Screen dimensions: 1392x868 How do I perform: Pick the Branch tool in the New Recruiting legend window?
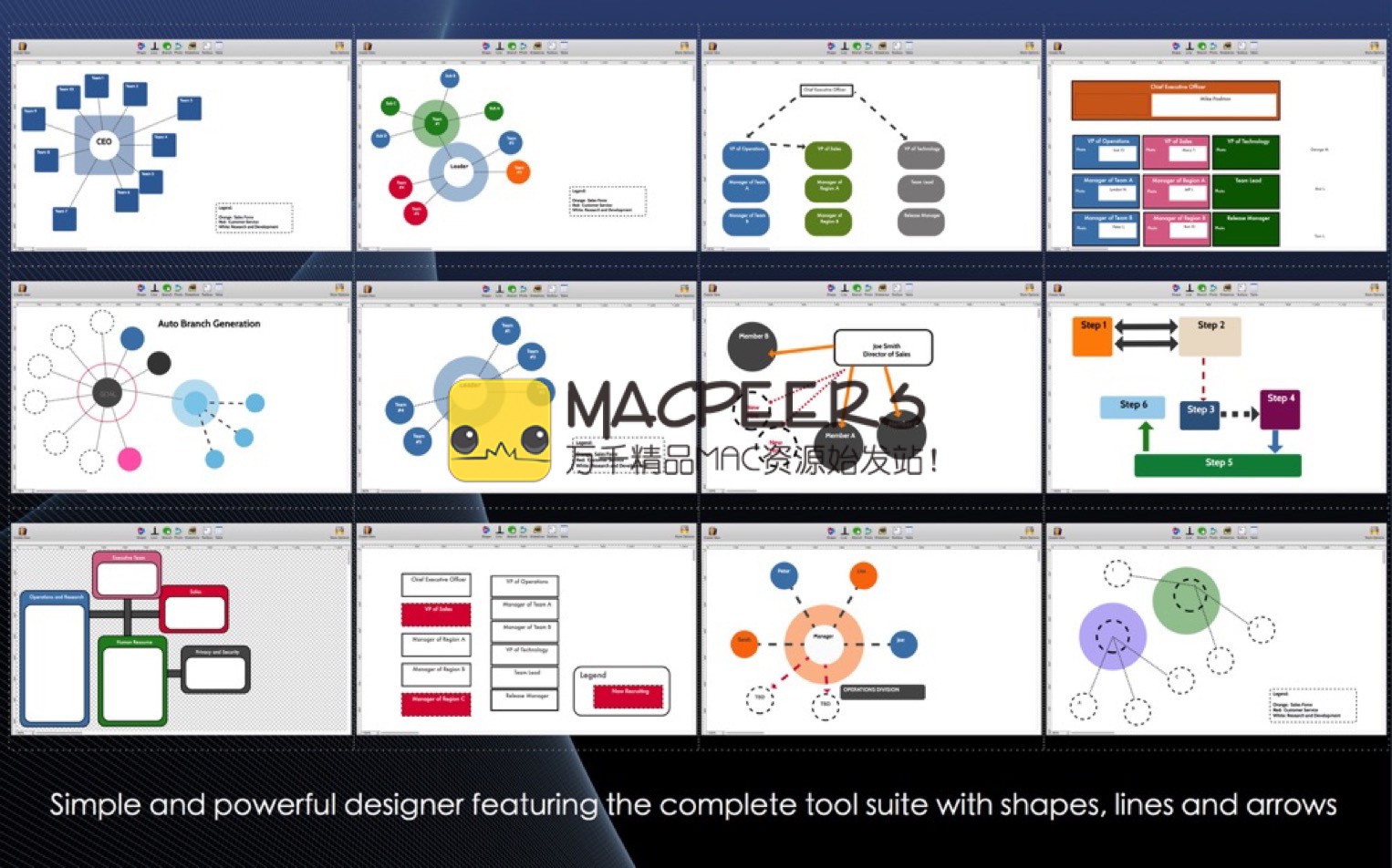[x=512, y=532]
